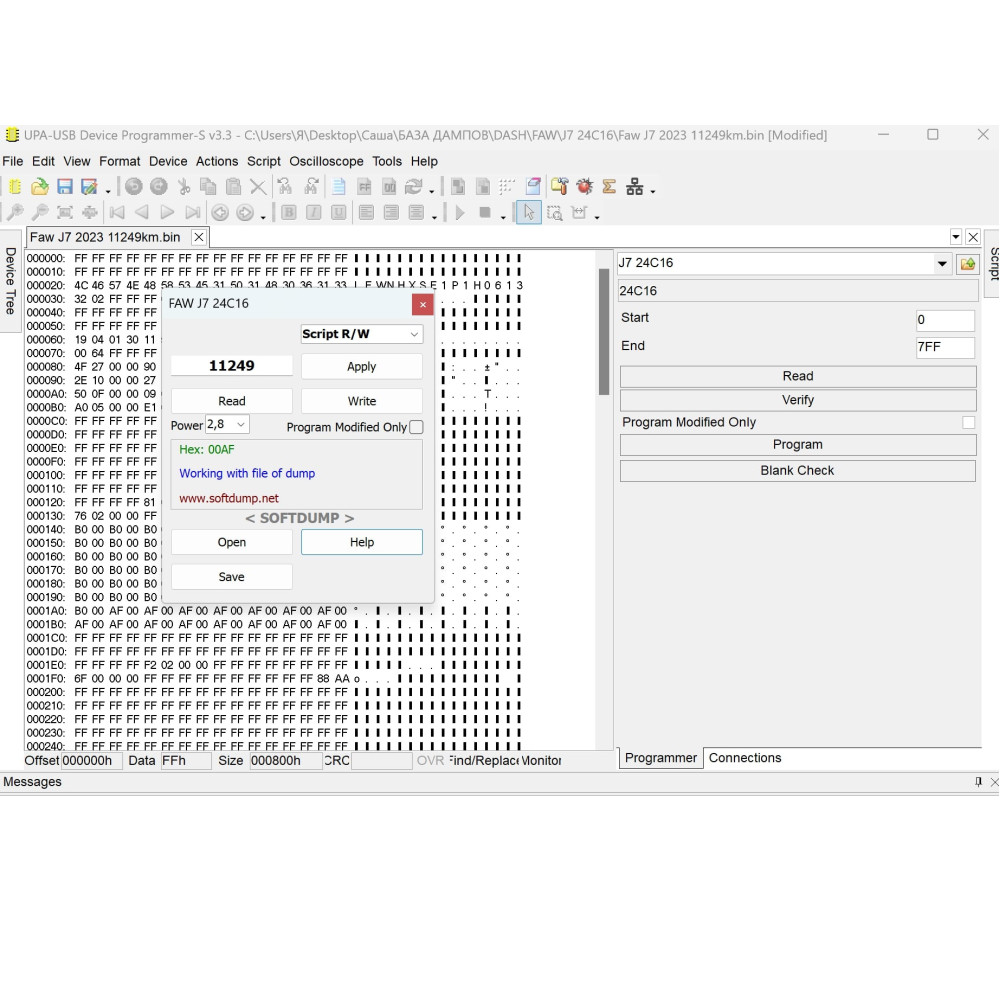1000x1000 pixels.
Task: Open the Device Tree side panel
Action: [10, 281]
